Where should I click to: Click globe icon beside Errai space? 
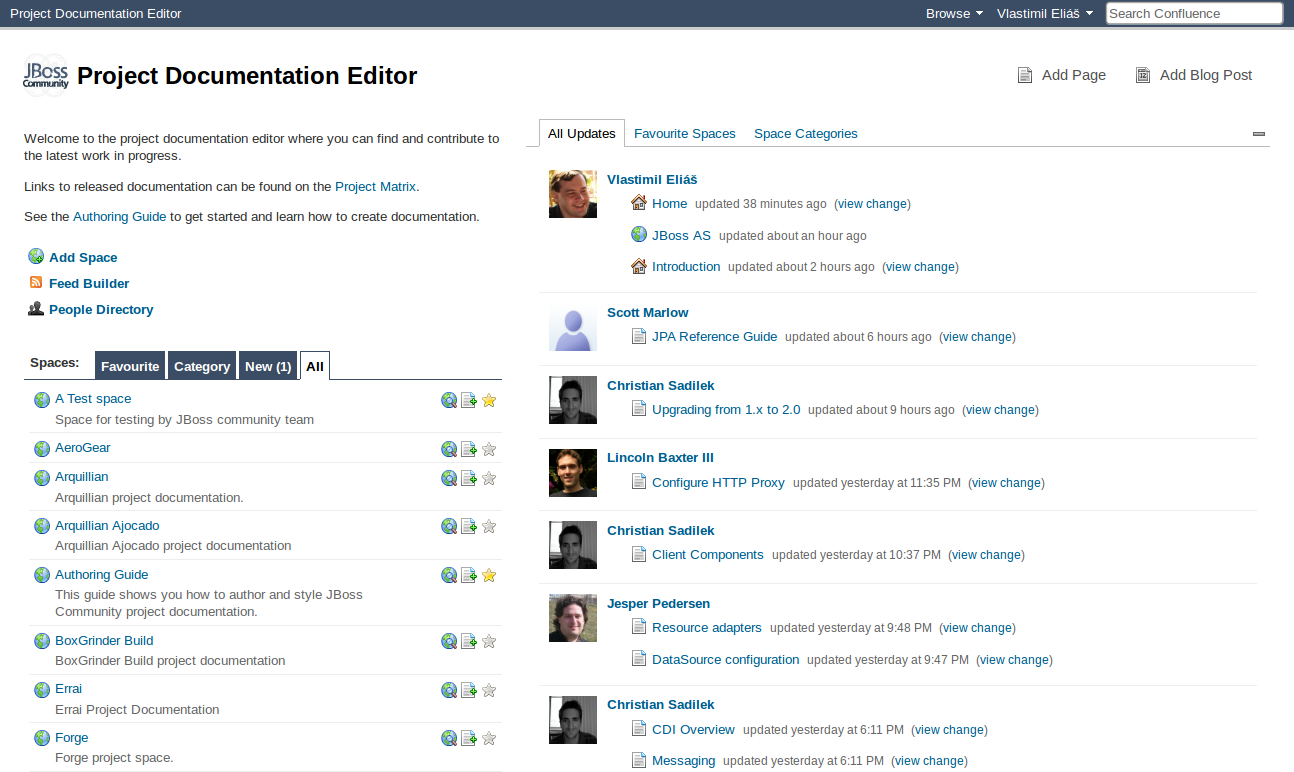click(42, 690)
